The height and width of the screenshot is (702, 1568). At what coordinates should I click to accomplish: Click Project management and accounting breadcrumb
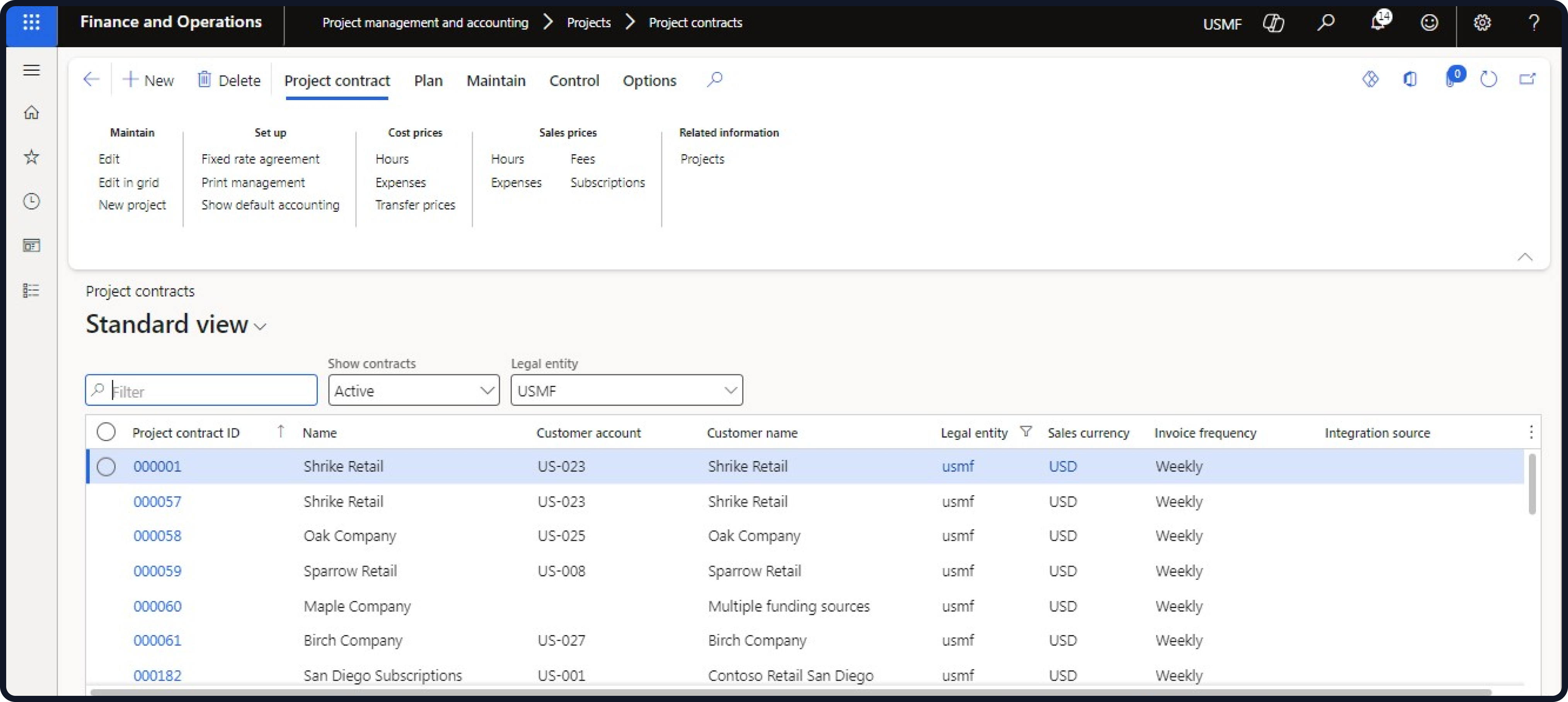(425, 22)
